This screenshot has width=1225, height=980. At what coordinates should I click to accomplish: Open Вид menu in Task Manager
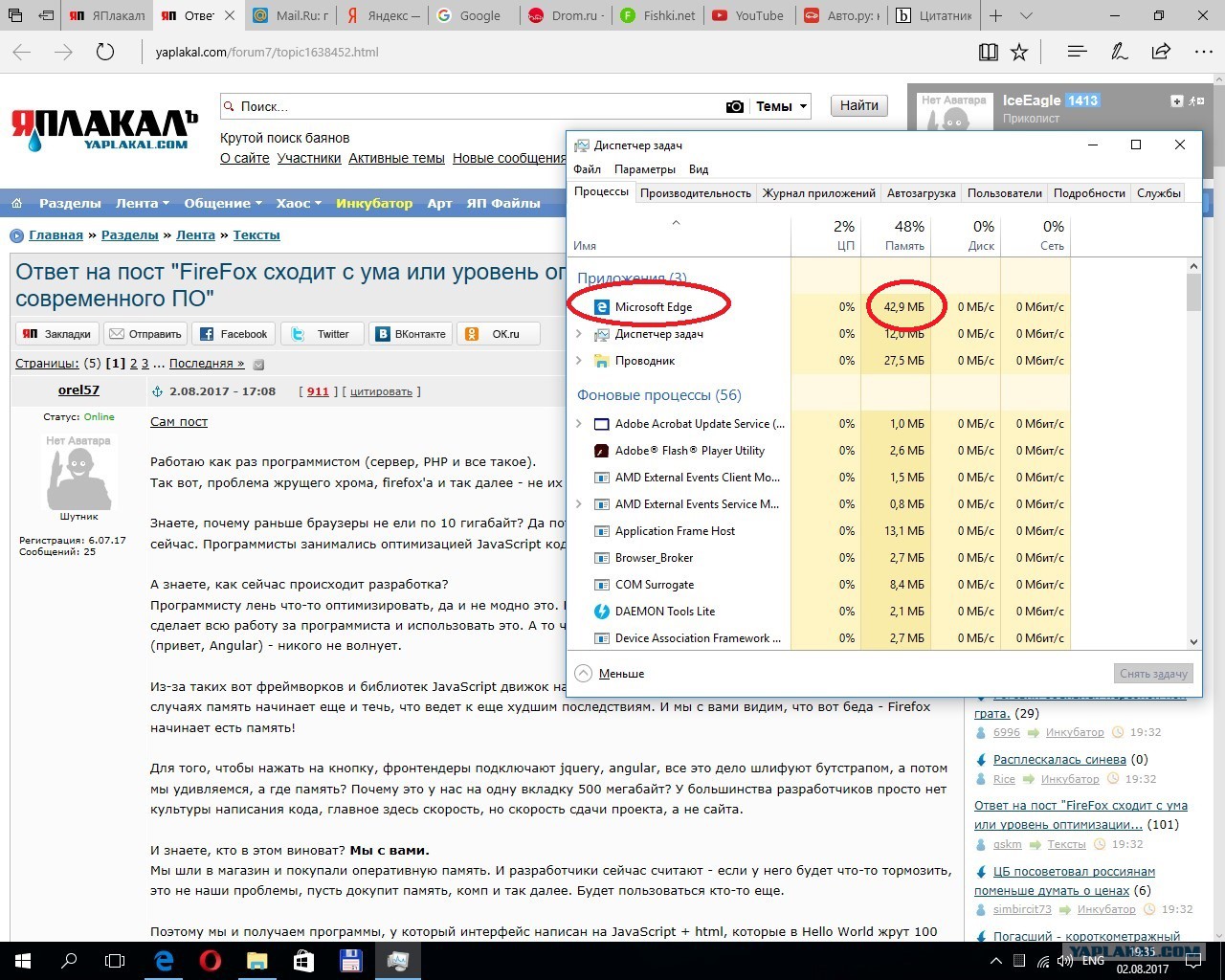click(x=699, y=169)
